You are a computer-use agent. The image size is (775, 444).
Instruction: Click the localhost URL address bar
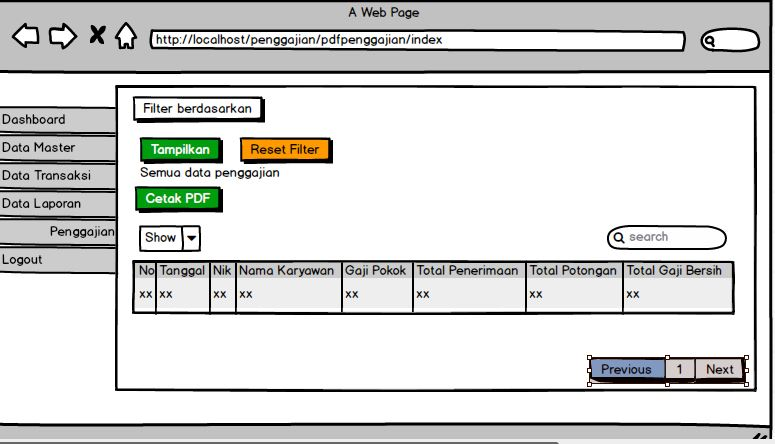point(418,40)
